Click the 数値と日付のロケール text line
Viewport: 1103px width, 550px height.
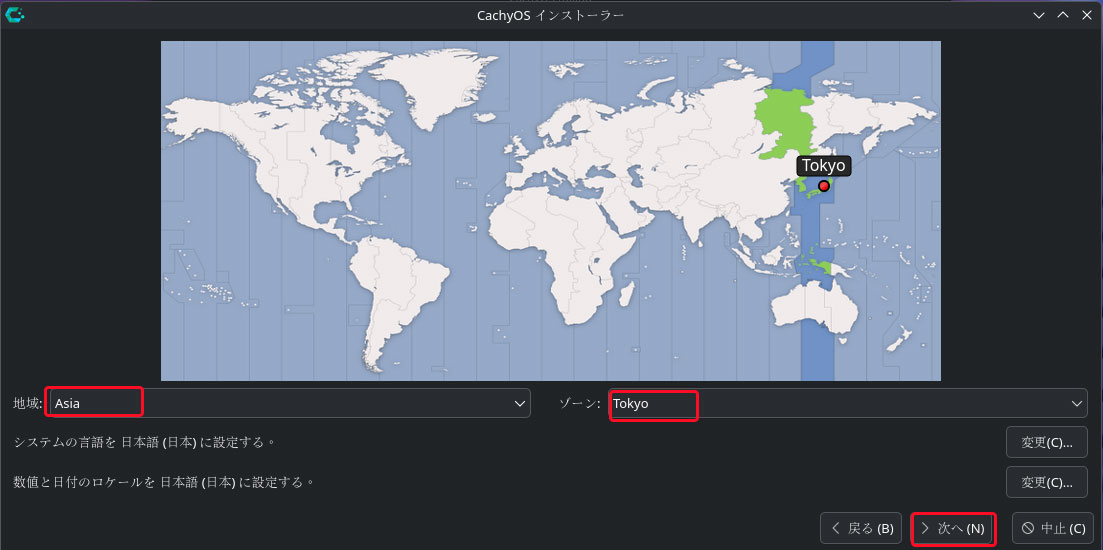coord(163,482)
